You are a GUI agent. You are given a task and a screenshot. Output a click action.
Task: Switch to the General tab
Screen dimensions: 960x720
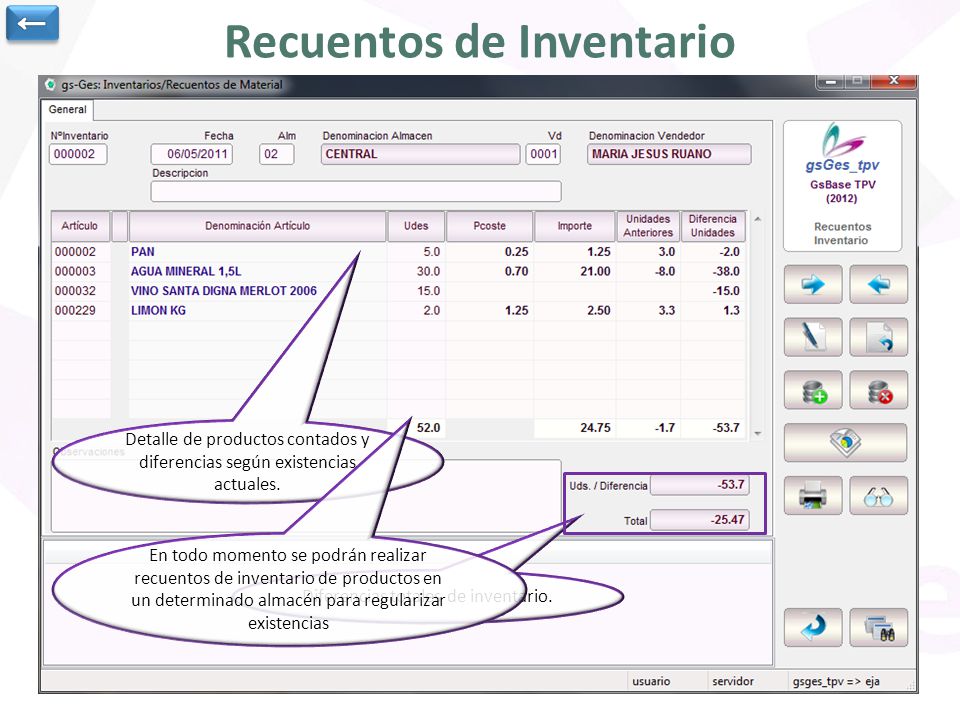coord(67,110)
